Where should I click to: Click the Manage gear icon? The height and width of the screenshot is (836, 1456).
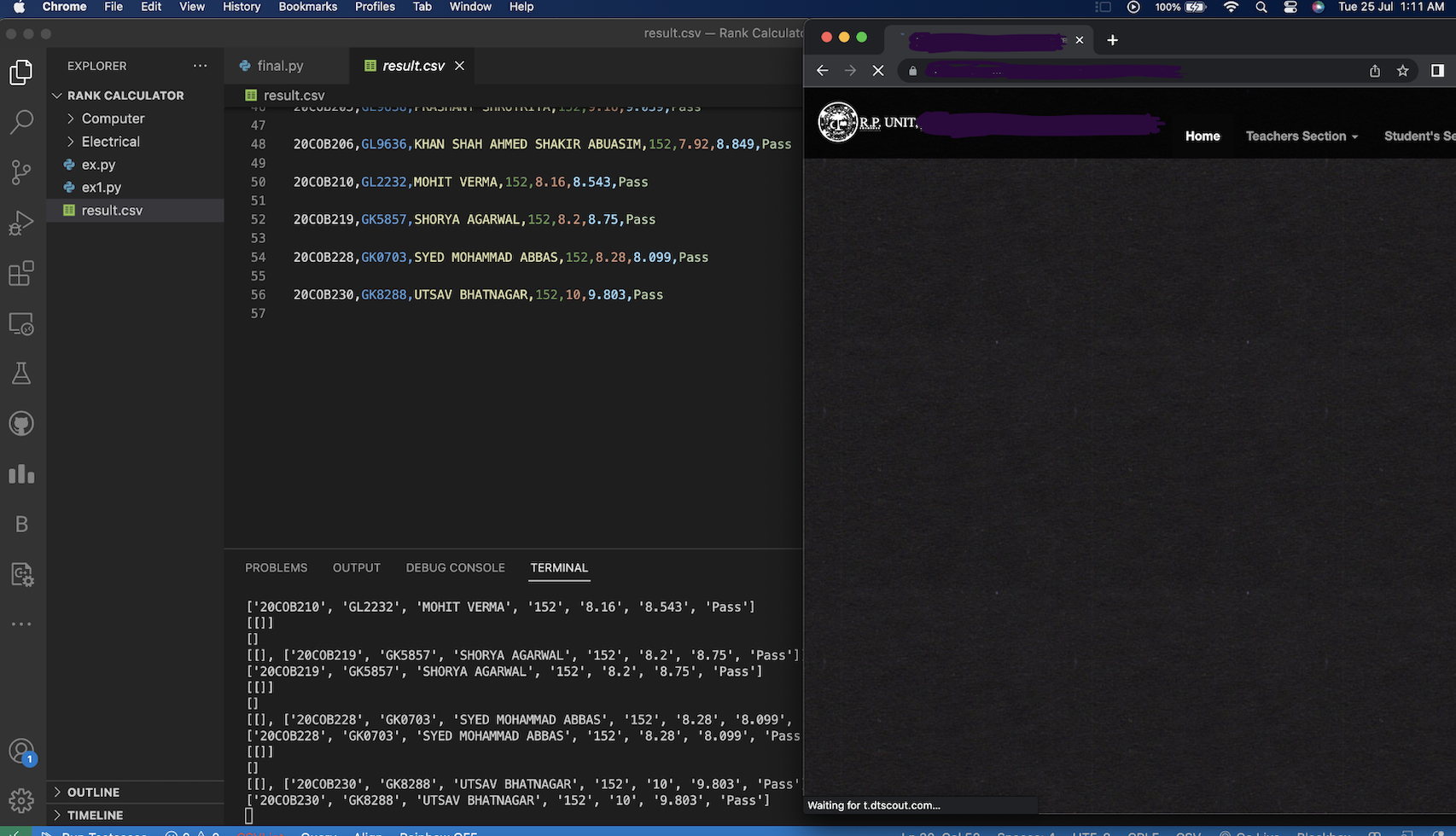click(21, 801)
